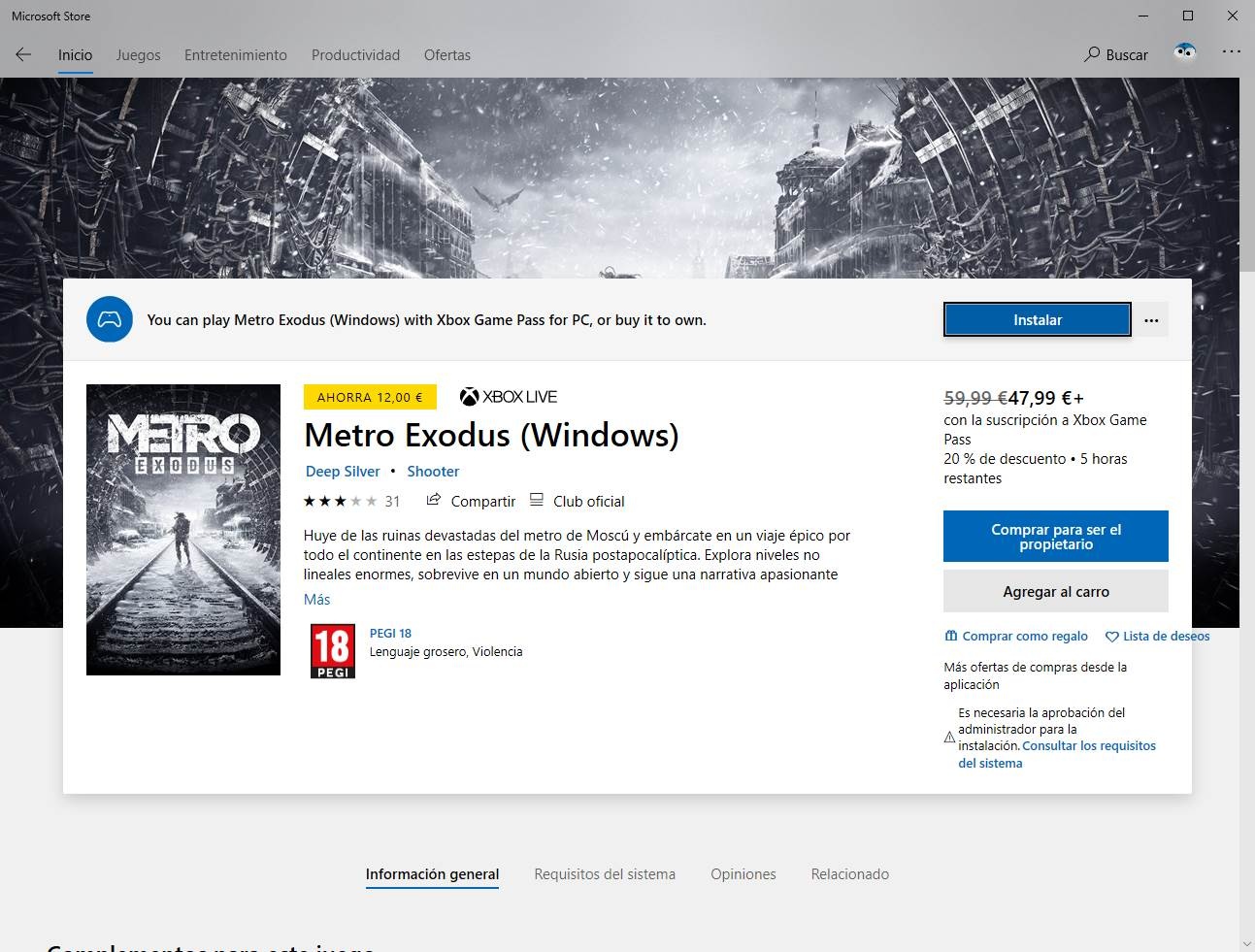
Task: Click the Xbox Live logo
Action: [x=509, y=397]
